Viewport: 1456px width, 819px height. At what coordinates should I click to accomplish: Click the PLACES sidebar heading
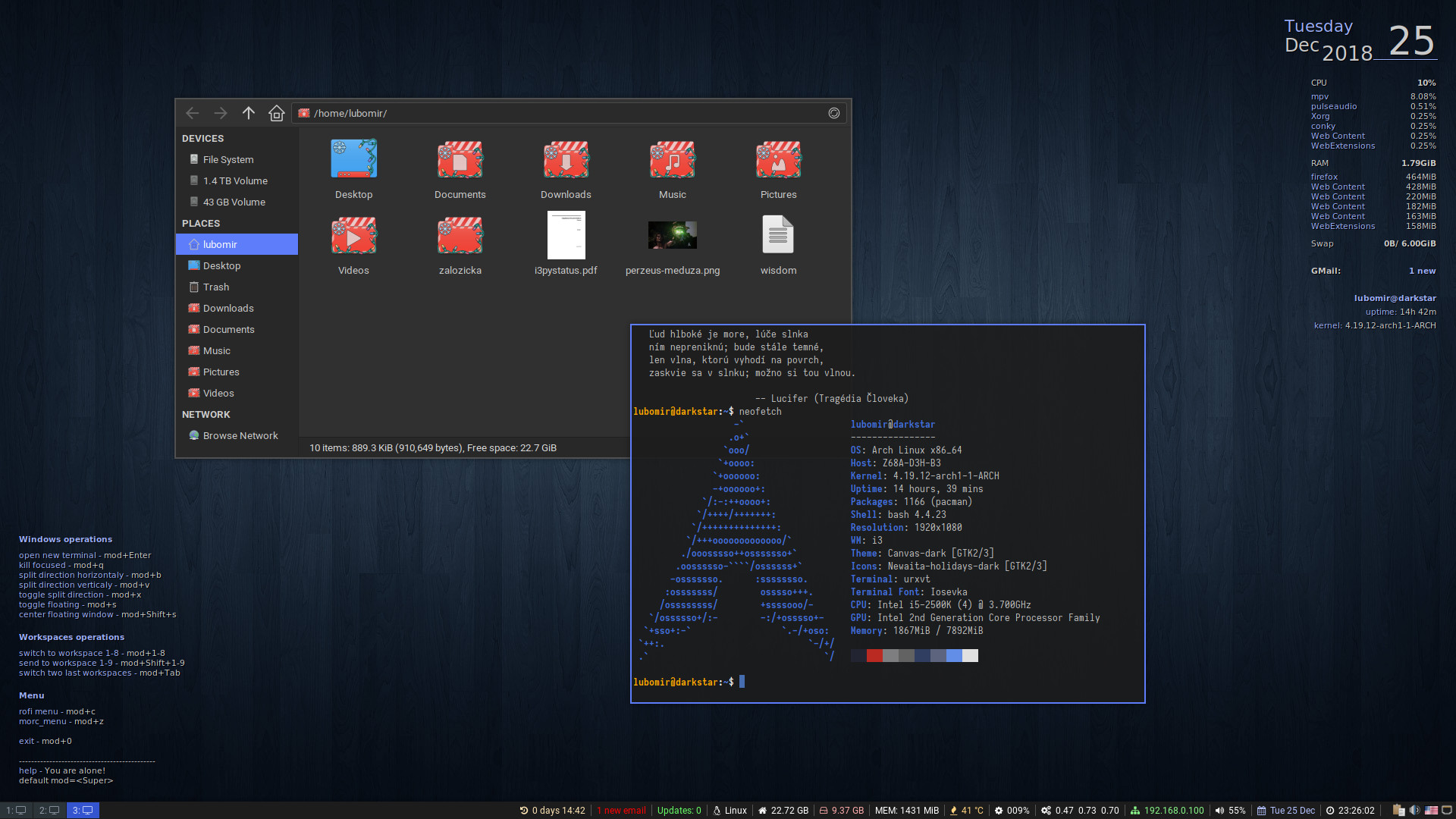pos(201,223)
